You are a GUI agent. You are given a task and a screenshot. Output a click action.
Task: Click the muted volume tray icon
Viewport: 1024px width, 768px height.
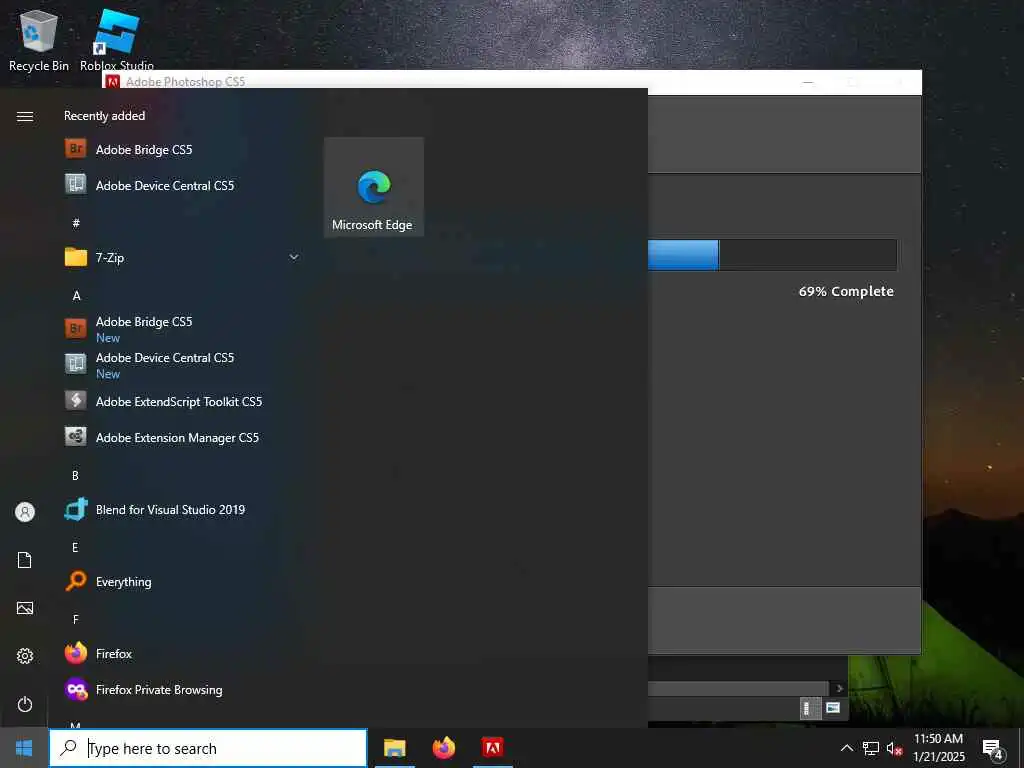click(x=894, y=748)
